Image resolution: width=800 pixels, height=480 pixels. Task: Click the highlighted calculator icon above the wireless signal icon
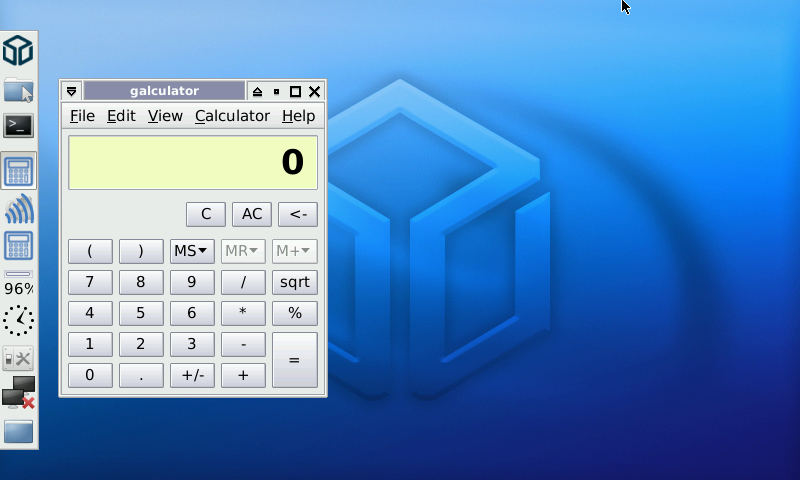18,171
